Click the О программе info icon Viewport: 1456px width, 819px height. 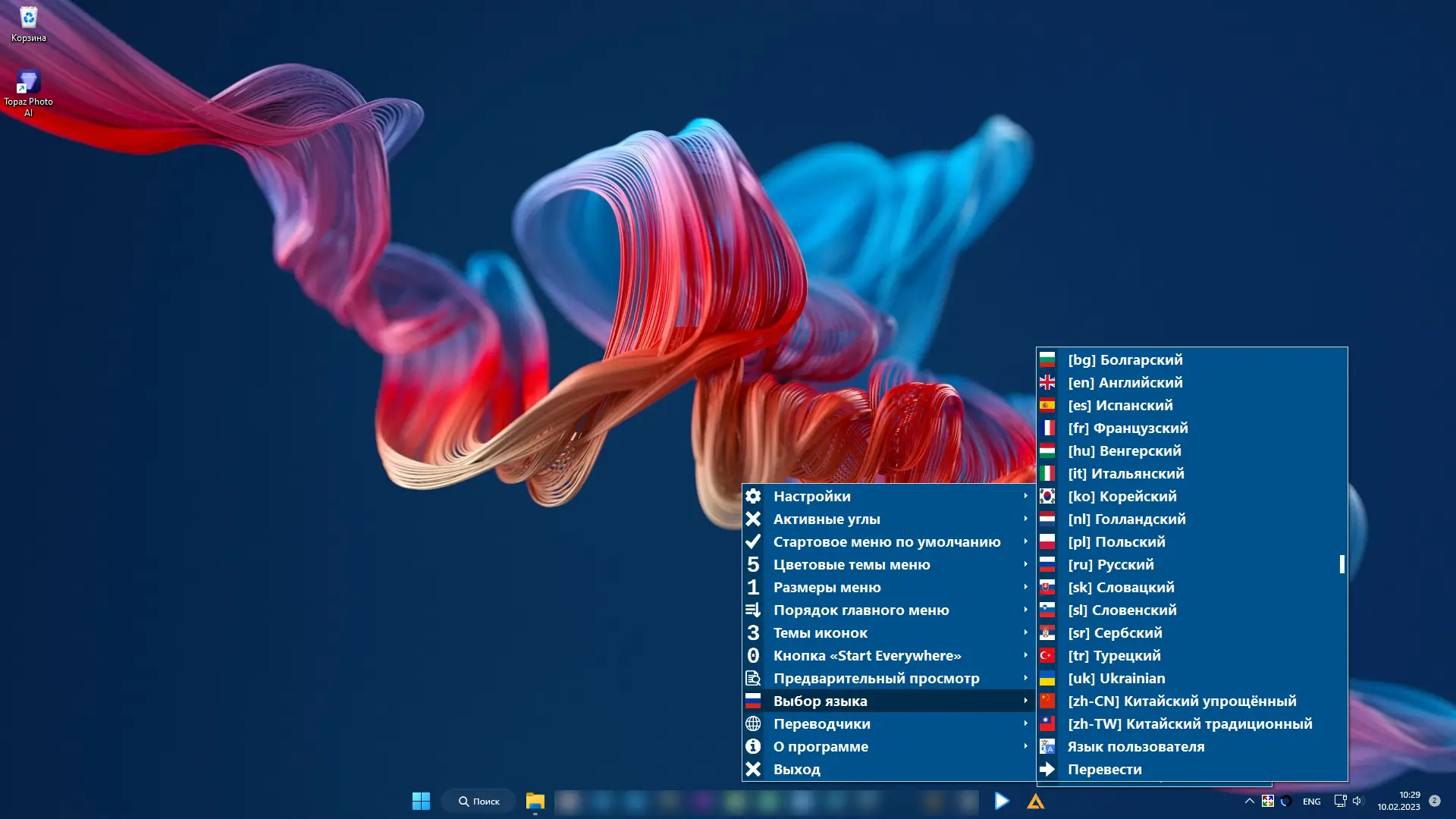point(753,746)
